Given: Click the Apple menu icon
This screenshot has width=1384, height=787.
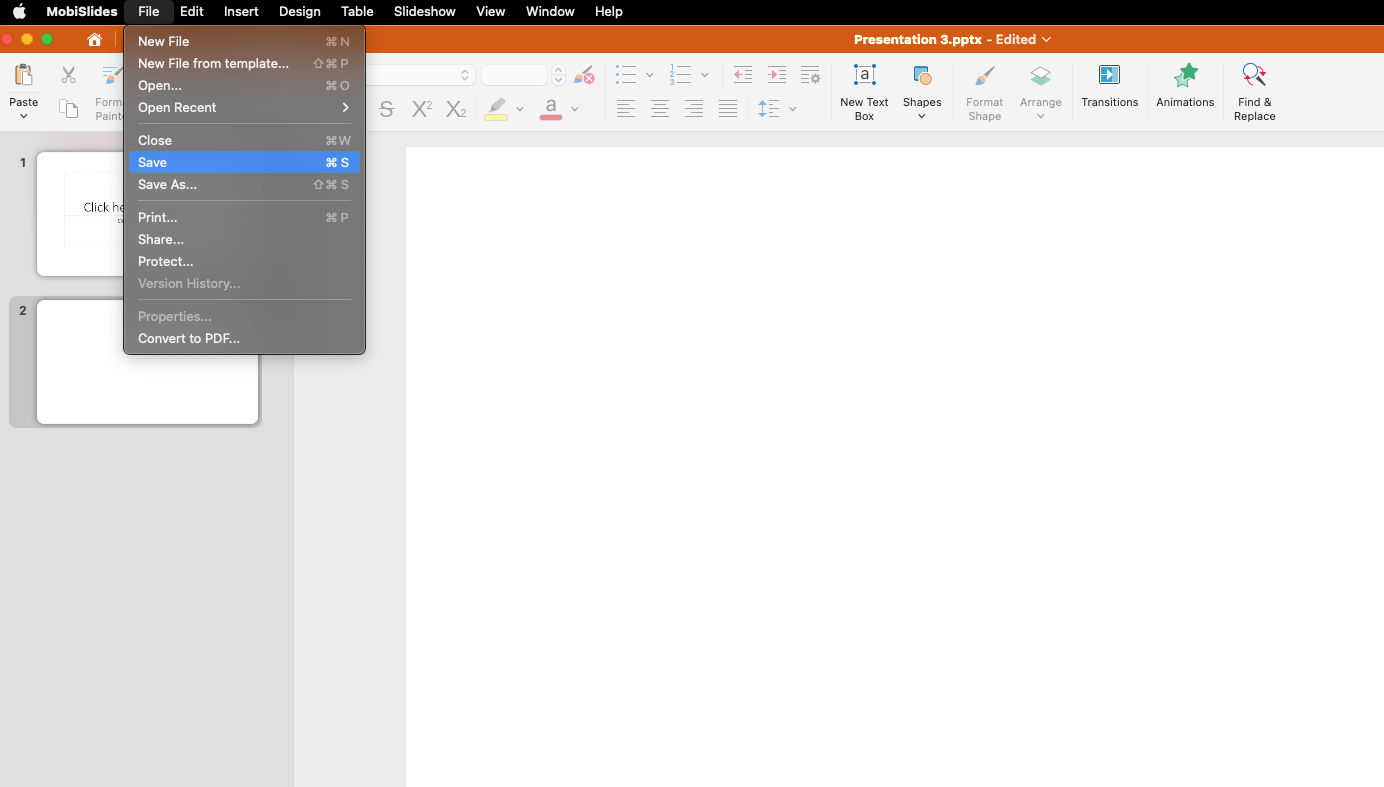Looking at the screenshot, I should pyautogui.click(x=19, y=12).
